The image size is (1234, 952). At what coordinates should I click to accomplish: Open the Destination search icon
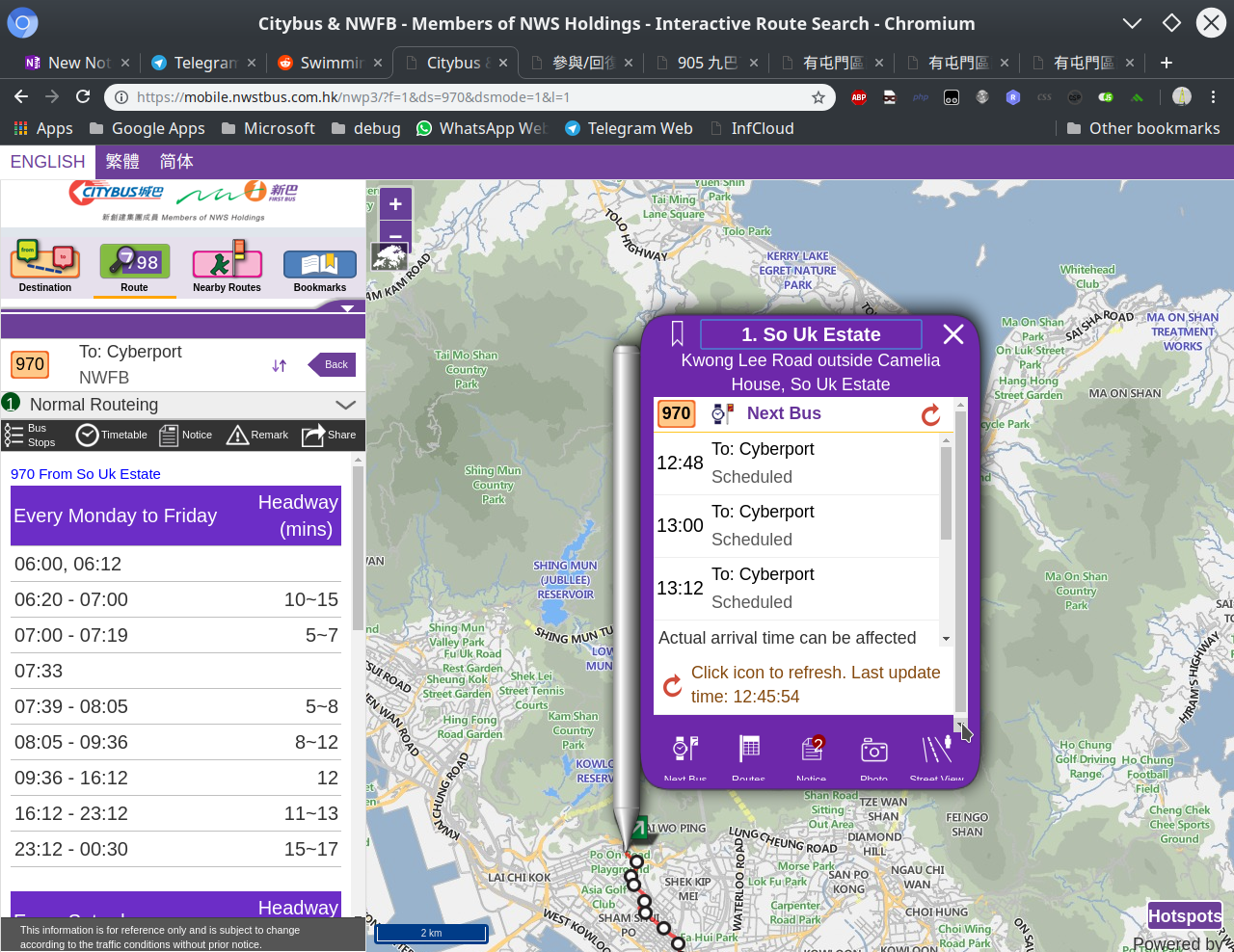click(44, 261)
